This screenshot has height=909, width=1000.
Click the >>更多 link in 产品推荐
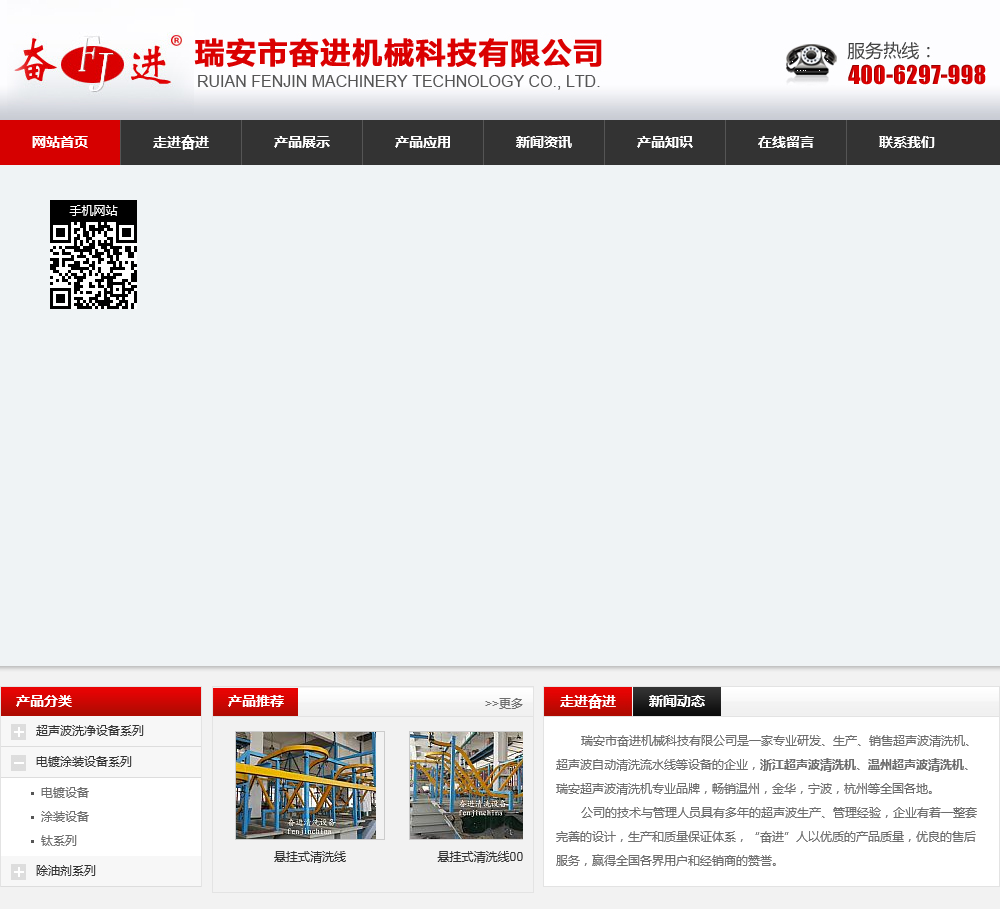tap(504, 703)
